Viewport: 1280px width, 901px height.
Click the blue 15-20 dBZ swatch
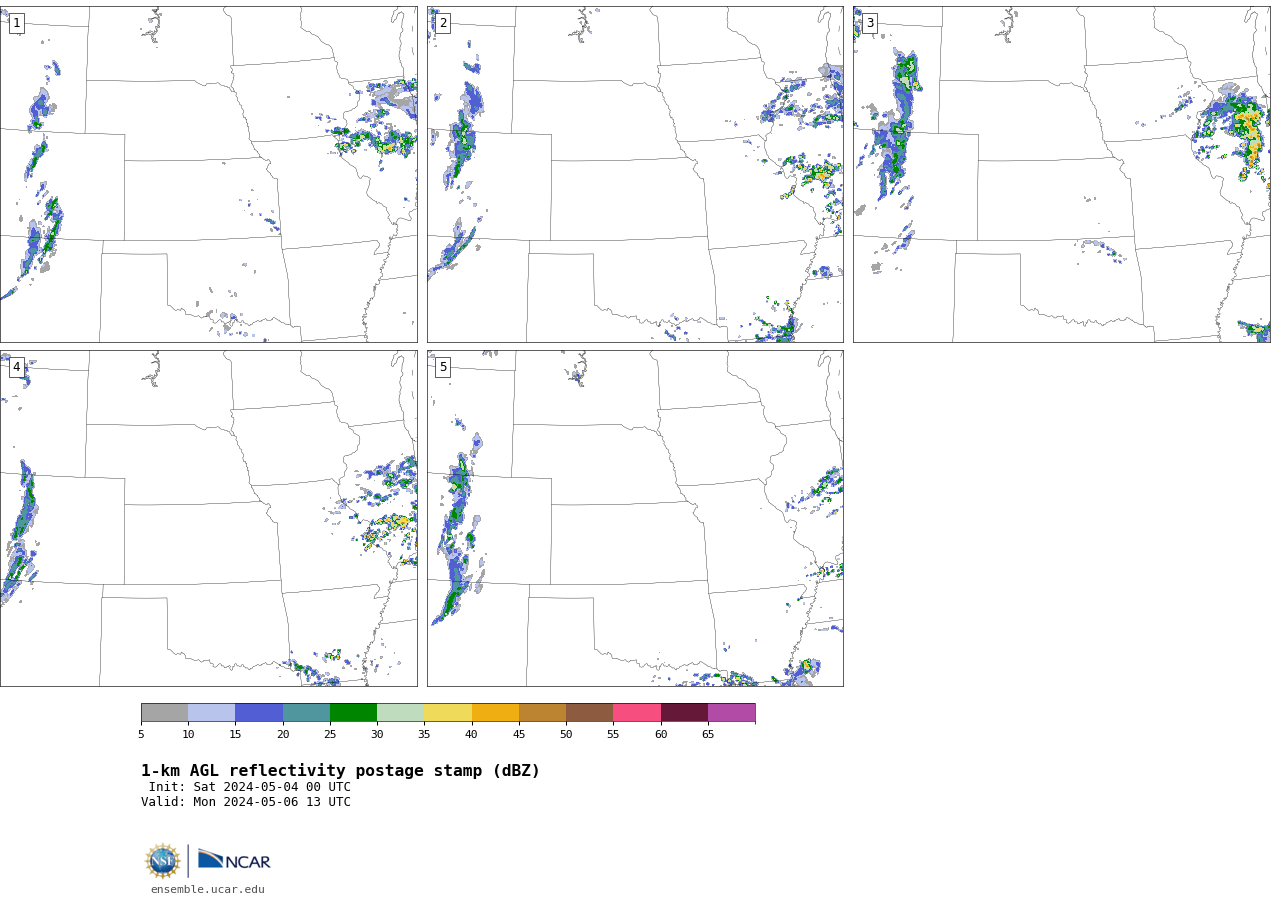click(x=259, y=713)
